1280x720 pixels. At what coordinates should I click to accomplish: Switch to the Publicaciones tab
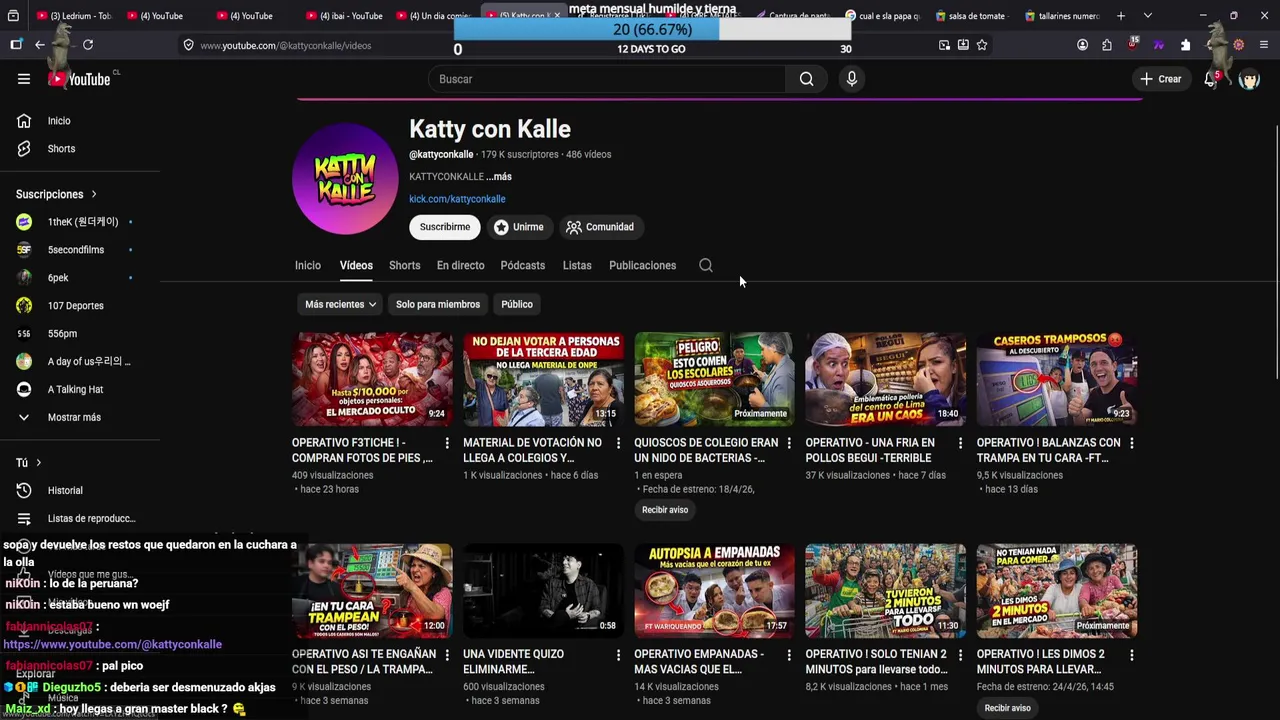click(642, 266)
